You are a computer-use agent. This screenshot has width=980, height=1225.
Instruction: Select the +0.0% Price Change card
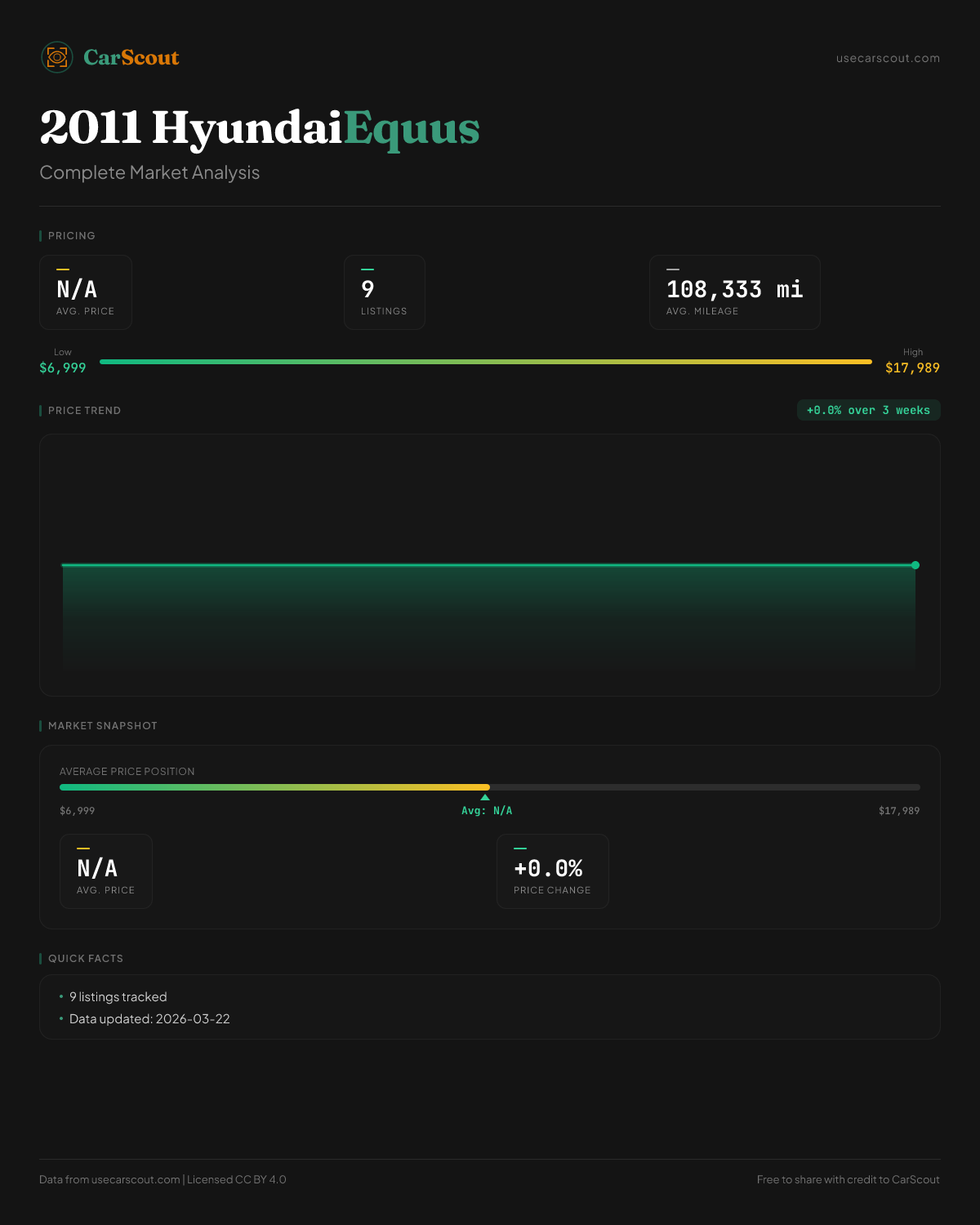pyautogui.click(x=552, y=871)
